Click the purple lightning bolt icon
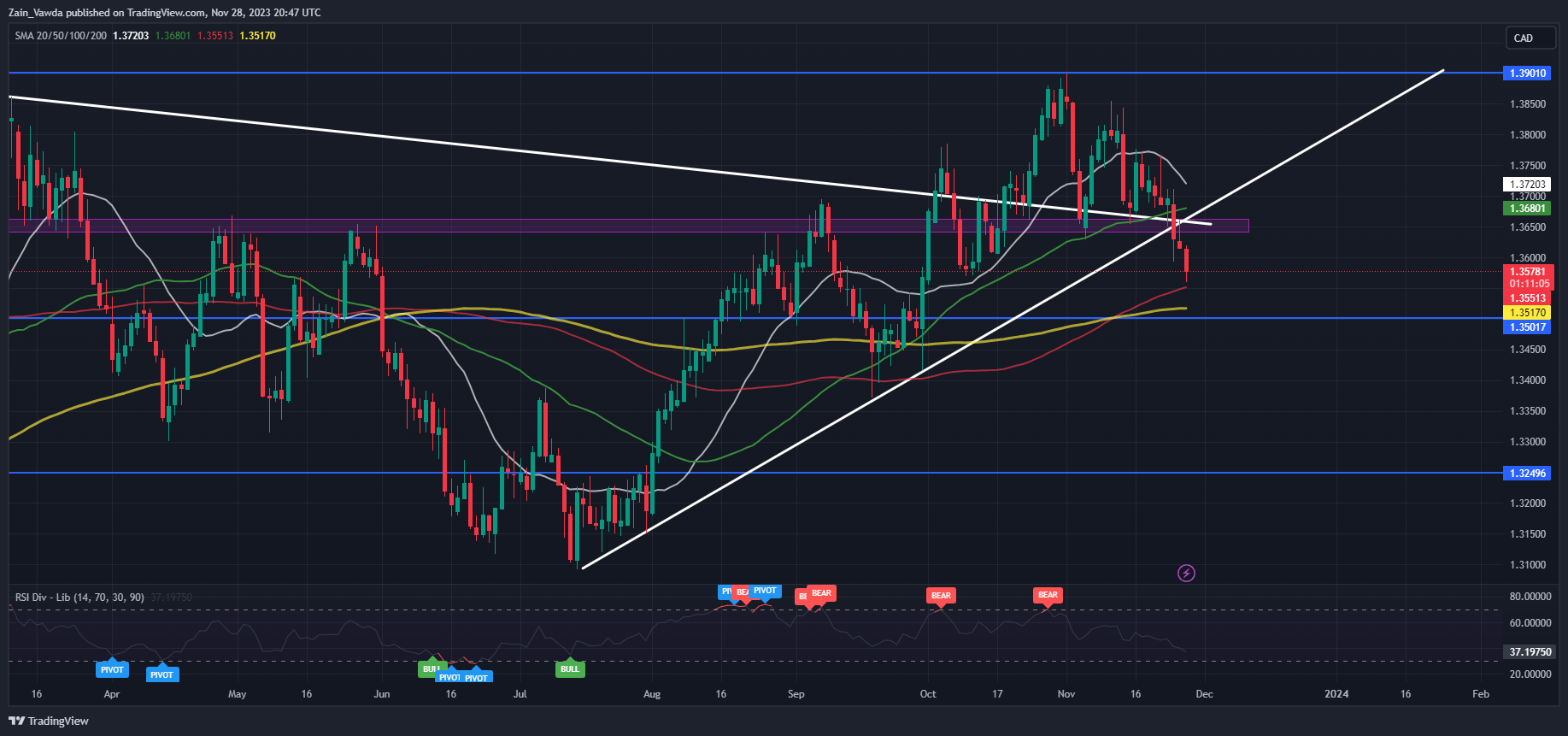This screenshot has height=736, width=1568. 1186,573
